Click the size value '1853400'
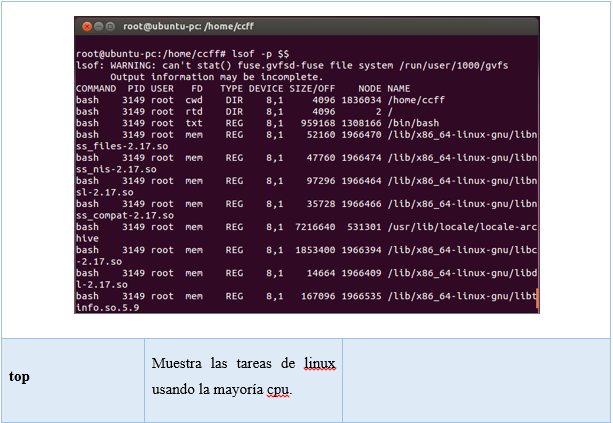Viewport: 613px width, 423px height. click(315, 250)
